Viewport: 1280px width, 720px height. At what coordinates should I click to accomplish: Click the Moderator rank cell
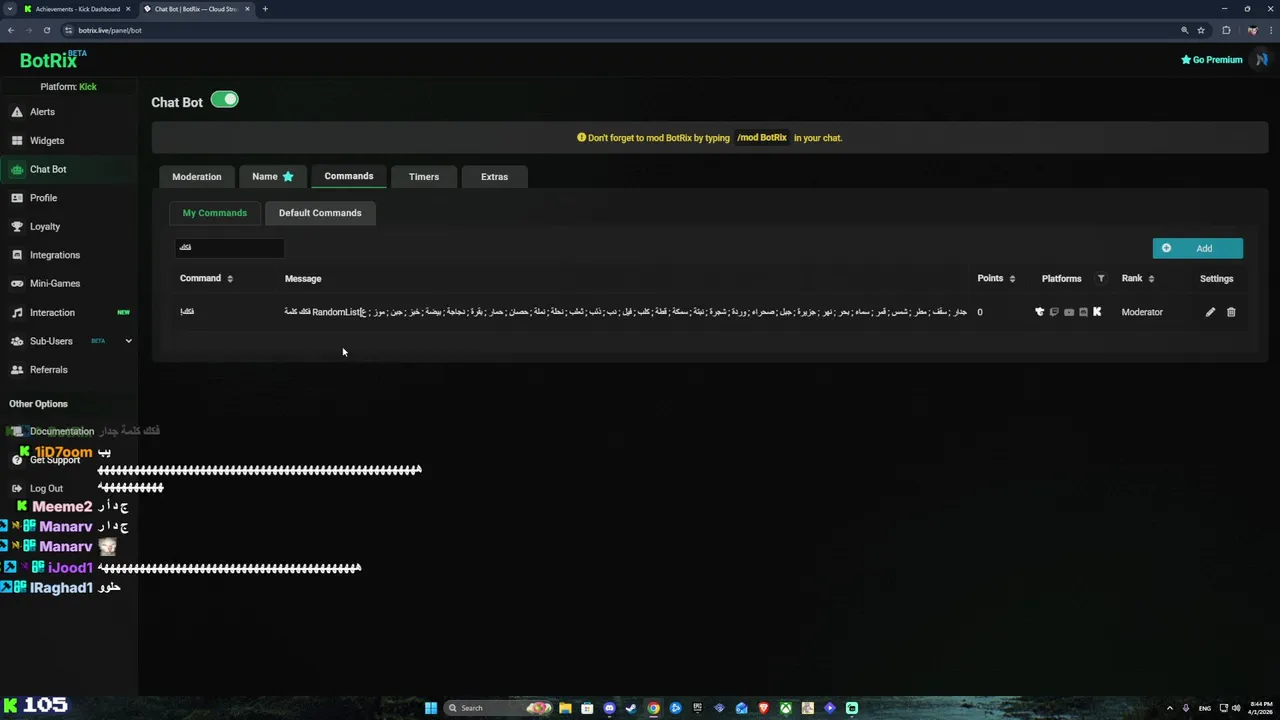click(x=1142, y=312)
